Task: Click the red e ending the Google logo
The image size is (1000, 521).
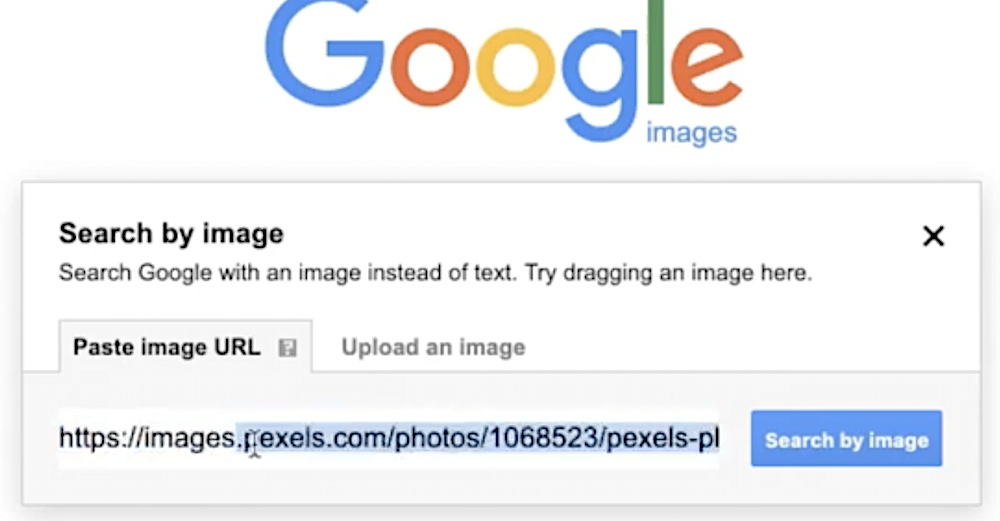Action: tap(706, 67)
